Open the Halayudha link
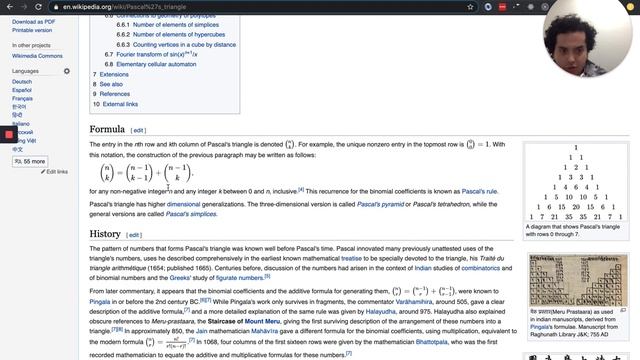Screen dimensions: 640x360 [x=380, y=312]
